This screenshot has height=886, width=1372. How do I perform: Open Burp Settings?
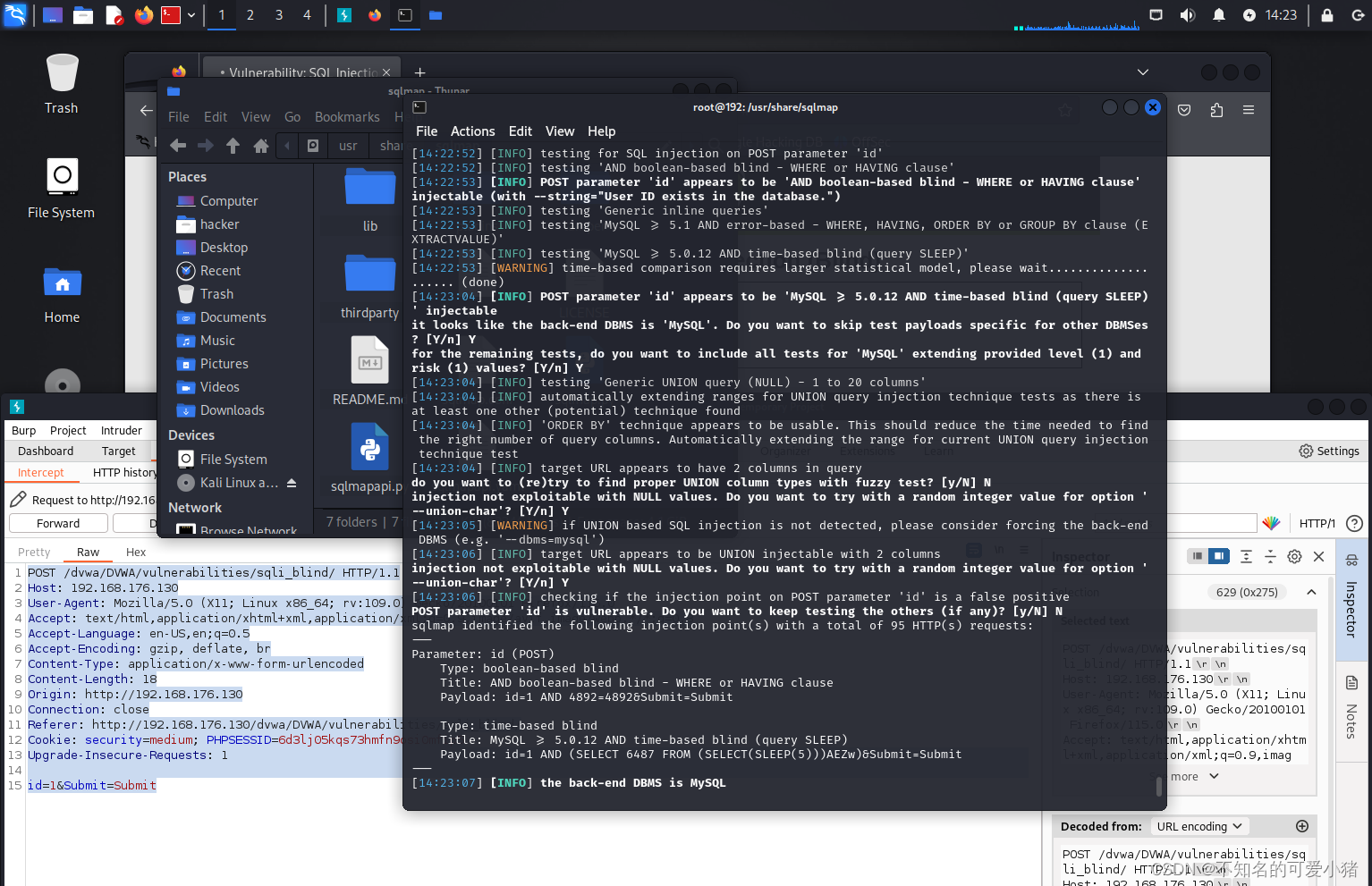pyautogui.click(x=1329, y=451)
